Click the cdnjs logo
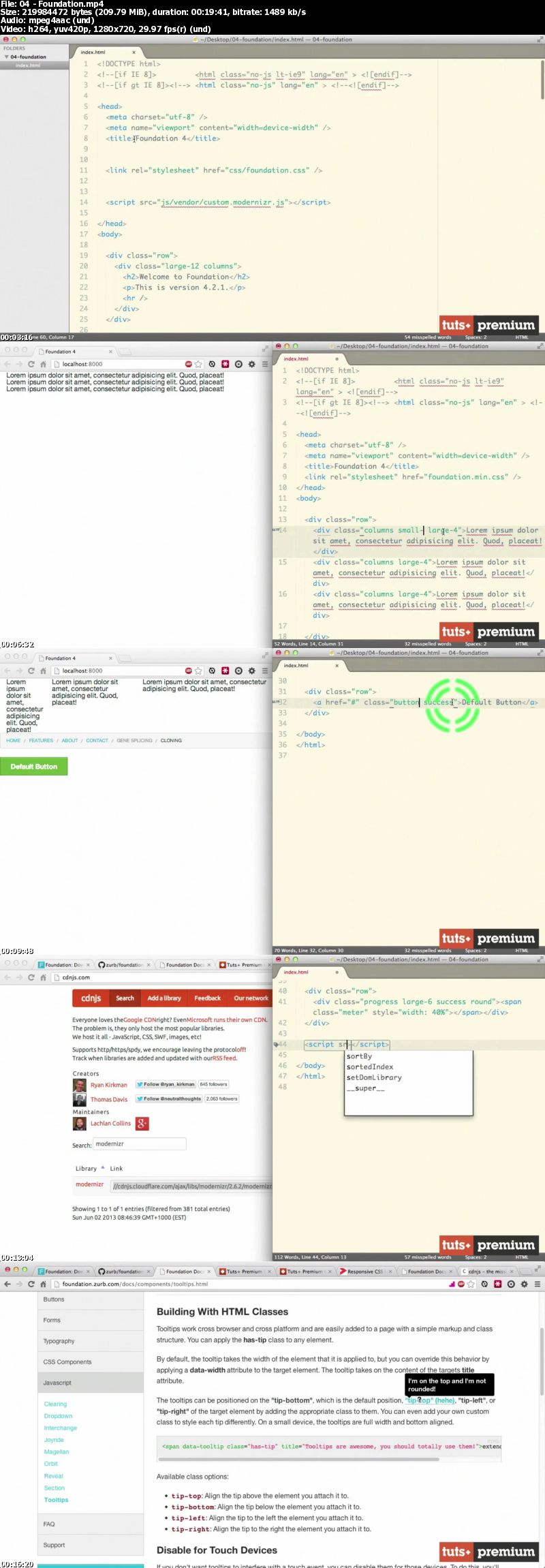This screenshot has width=545, height=1568. 91,998
